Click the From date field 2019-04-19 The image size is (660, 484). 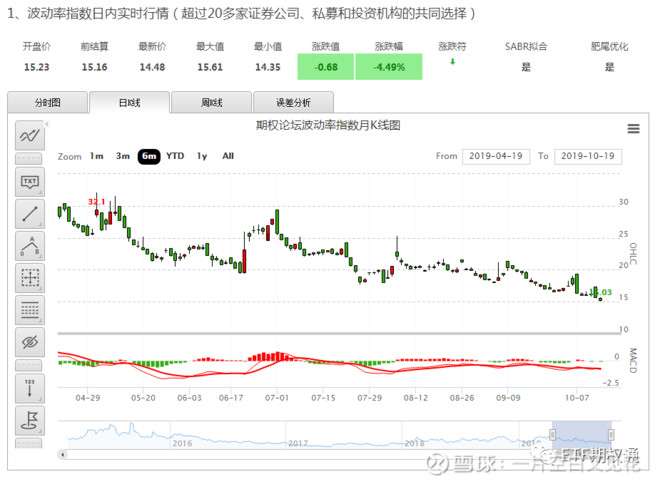[496, 156]
